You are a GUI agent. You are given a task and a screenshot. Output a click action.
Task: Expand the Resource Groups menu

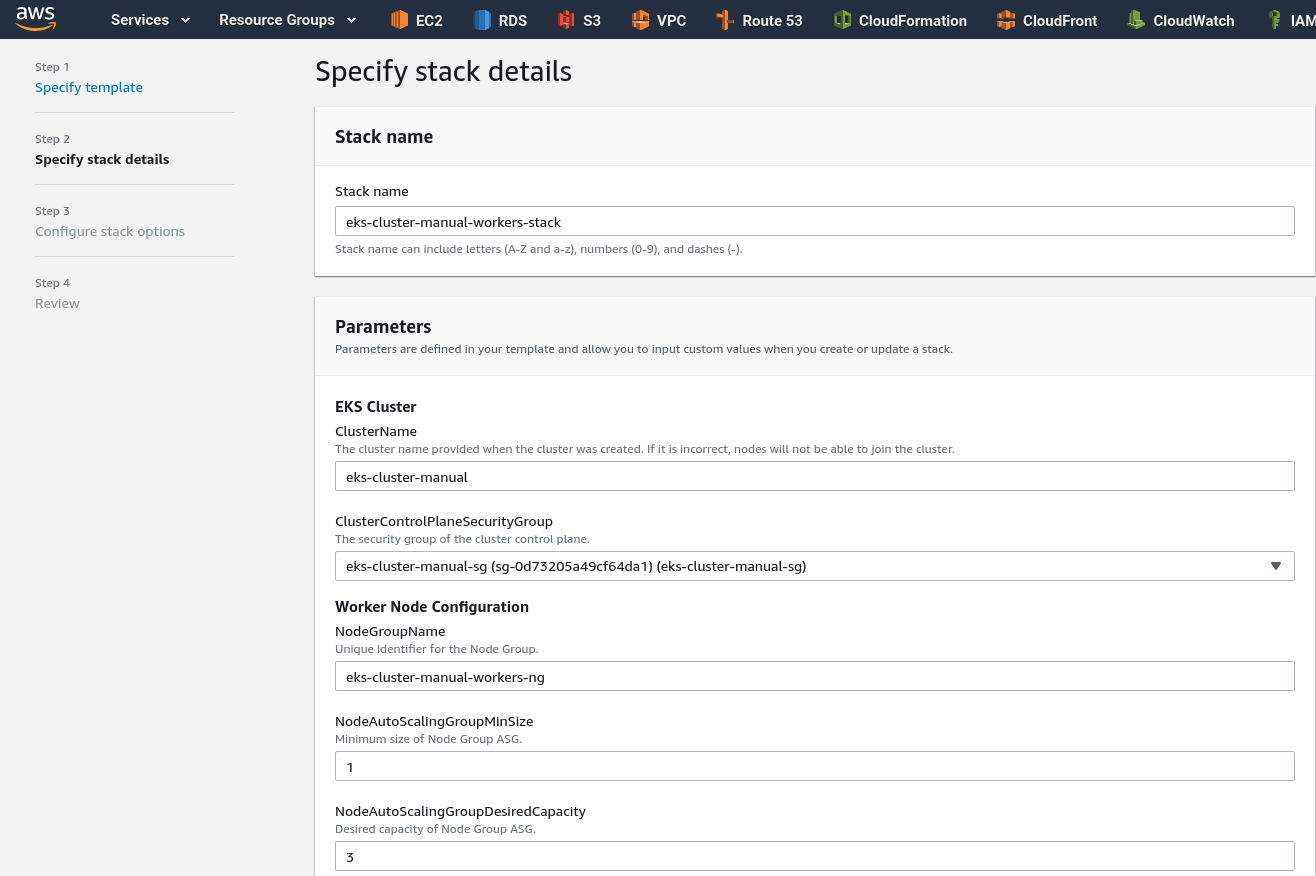coord(287,20)
